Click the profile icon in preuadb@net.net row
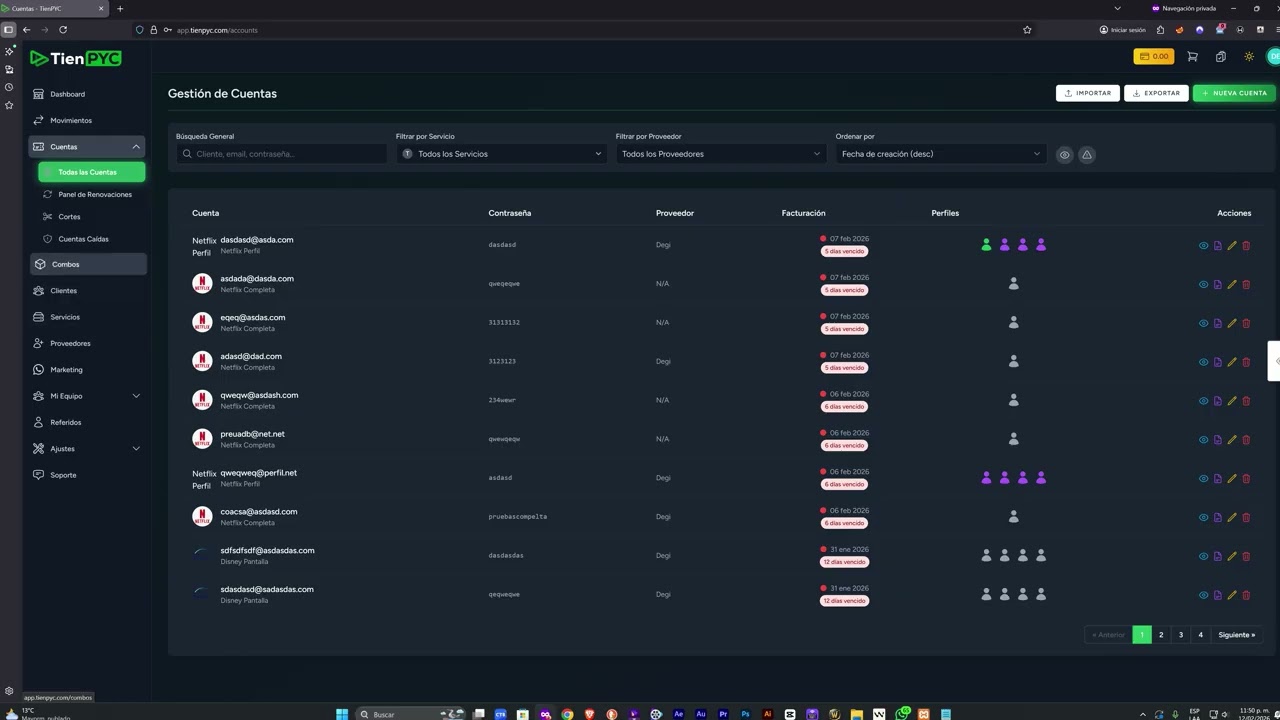This screenshot has height=720, width=1280. pos(1013,439)
